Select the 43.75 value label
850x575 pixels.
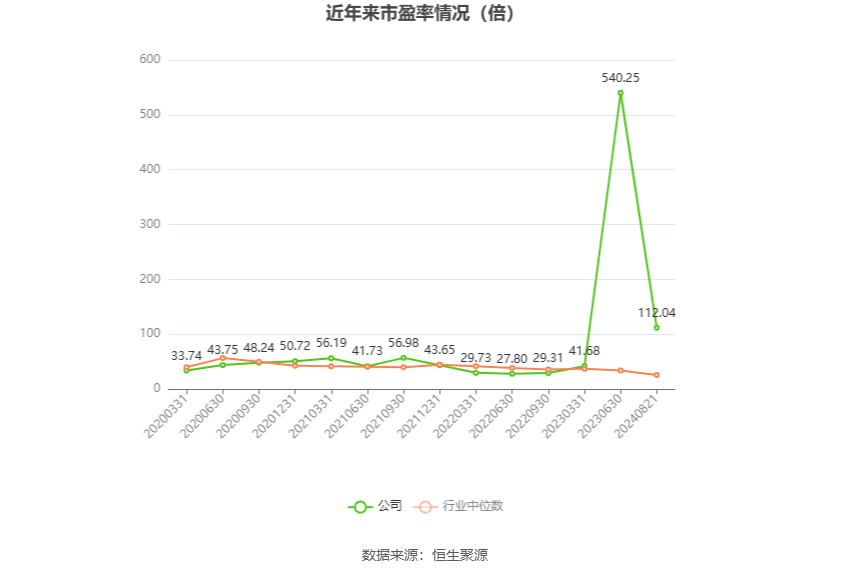(x=222, y=350)
